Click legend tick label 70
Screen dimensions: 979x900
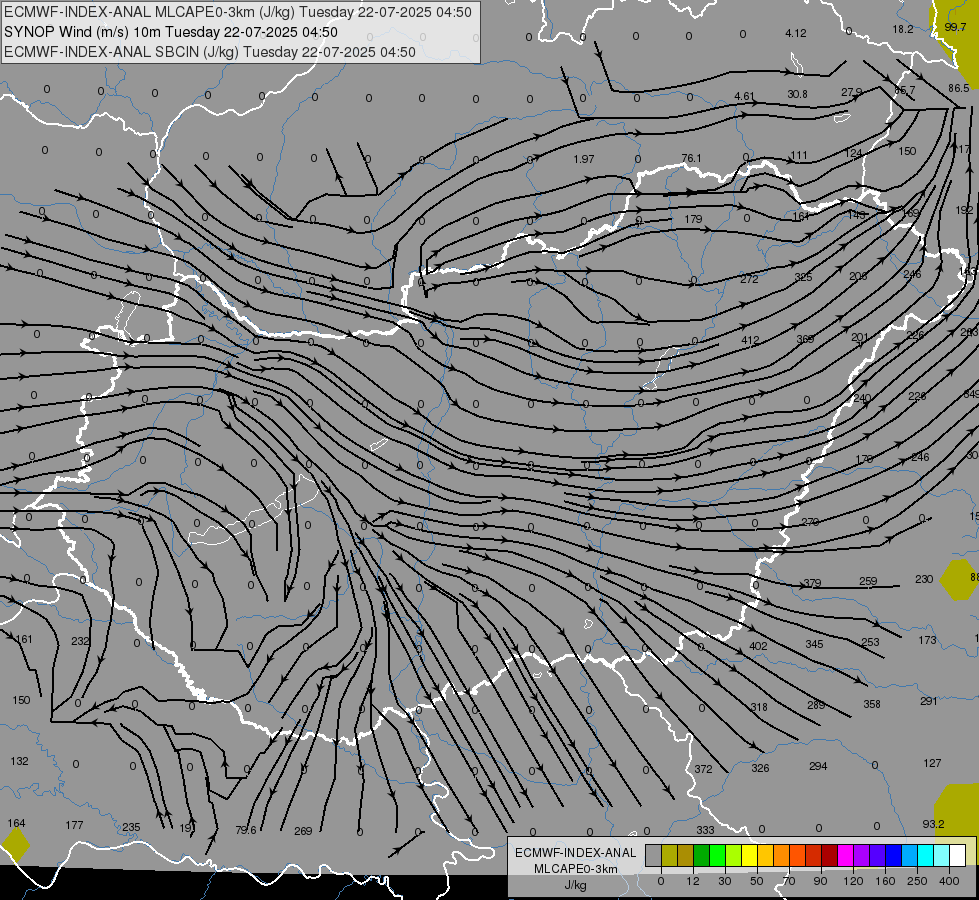789,881
